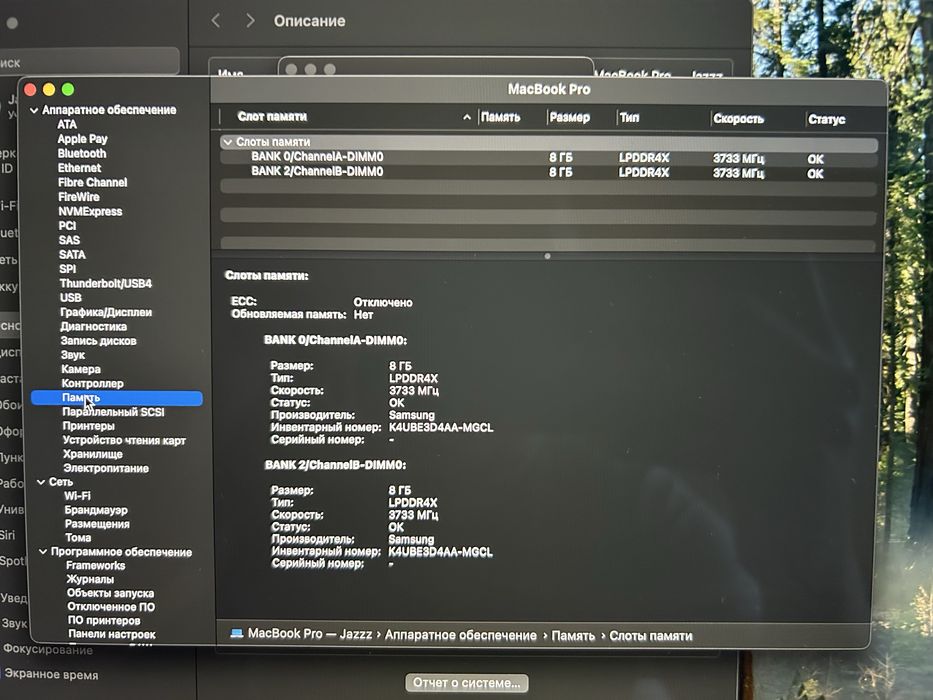Click Аппаратное обеспечение in path bar
This screenshot has height=700, width=933.
click(x=461, y=635)
